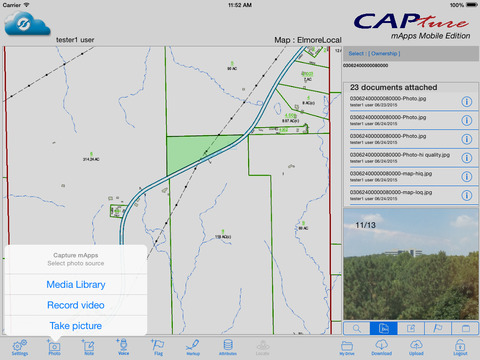The width and height of the screenshot is (480, 360).
Task: Open Settings from the bottom toolbar
Action: pyautogui.click(x=20, y=347)
